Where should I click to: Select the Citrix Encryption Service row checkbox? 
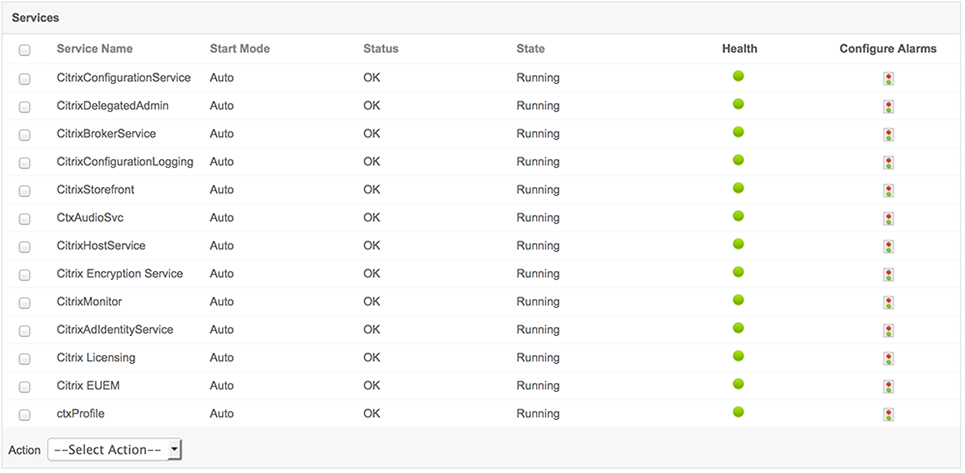tap(25, 274)
